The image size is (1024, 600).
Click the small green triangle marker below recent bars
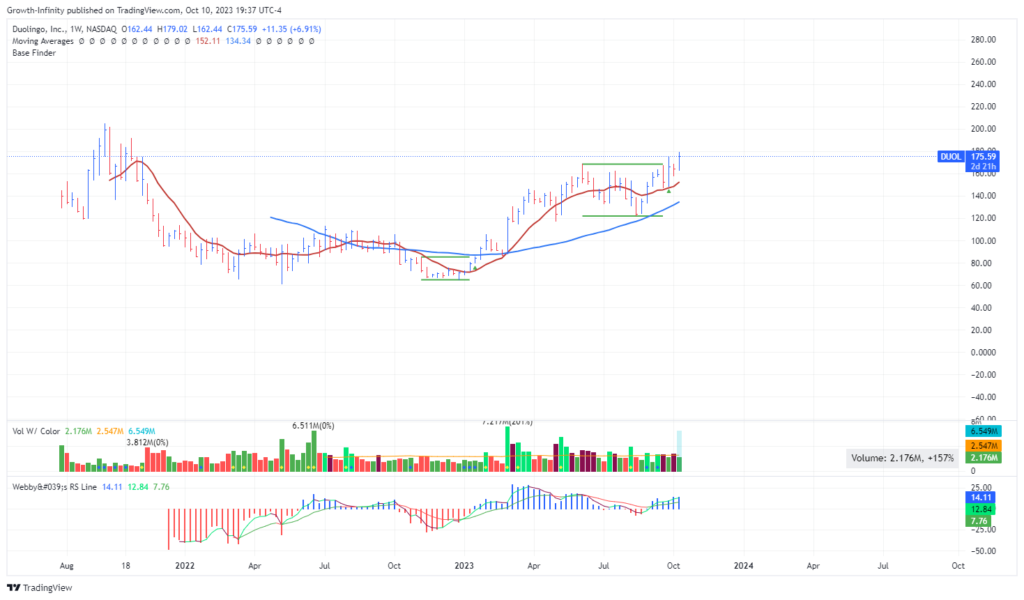[668, 189]
